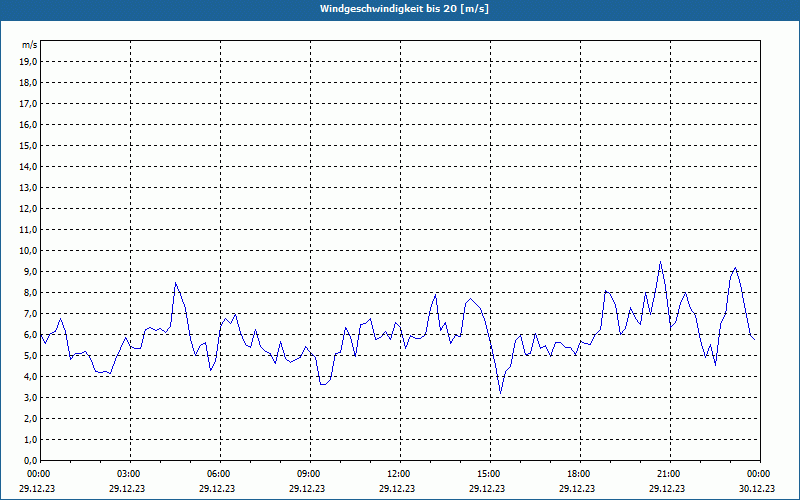Click the chart title Windgeschwindigkeit bis 20 [m/s]

point(404,9)
